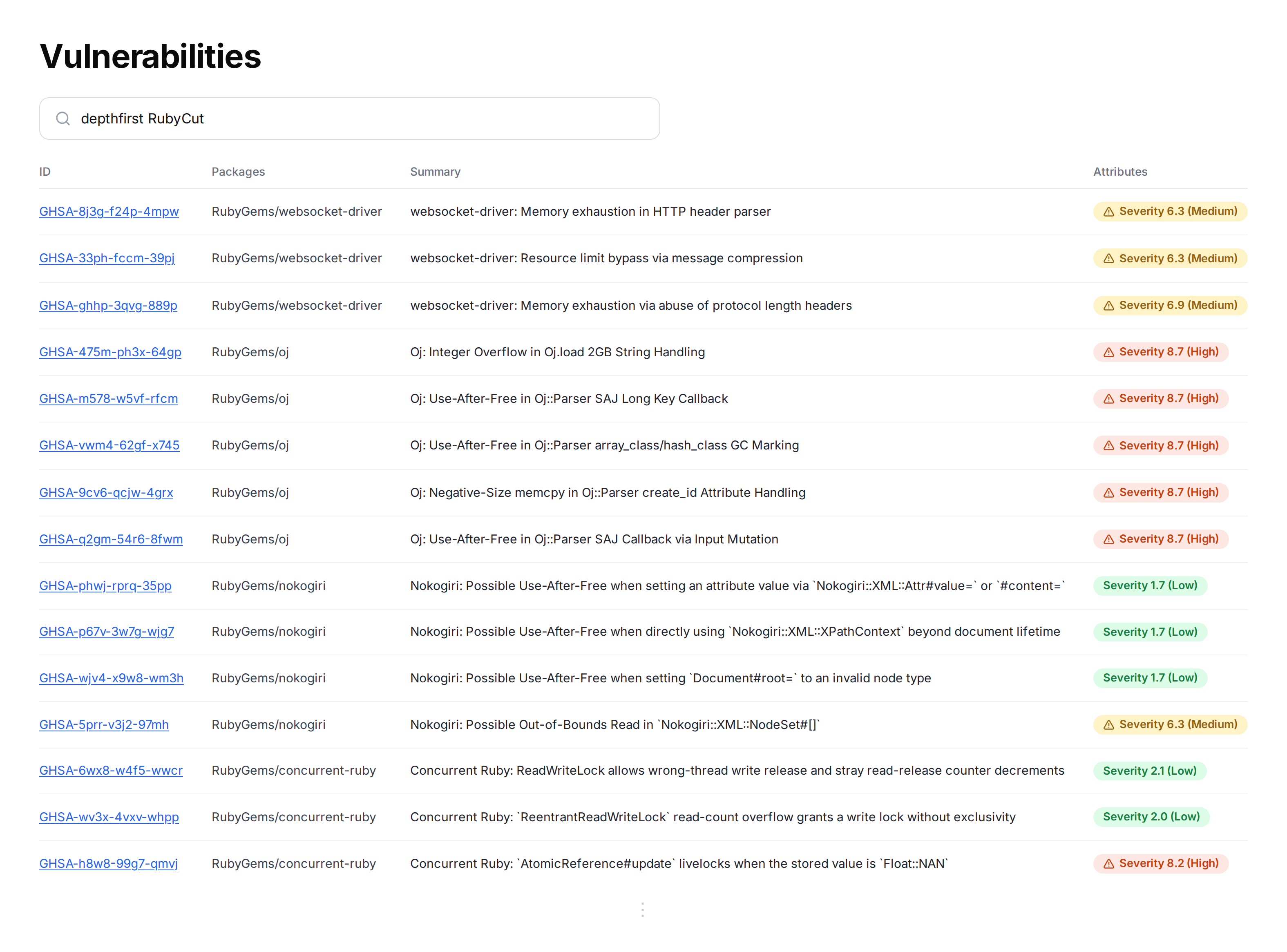Click warning icon on the HTTP header parser row
The image size is (1287, 952).
1108,212
